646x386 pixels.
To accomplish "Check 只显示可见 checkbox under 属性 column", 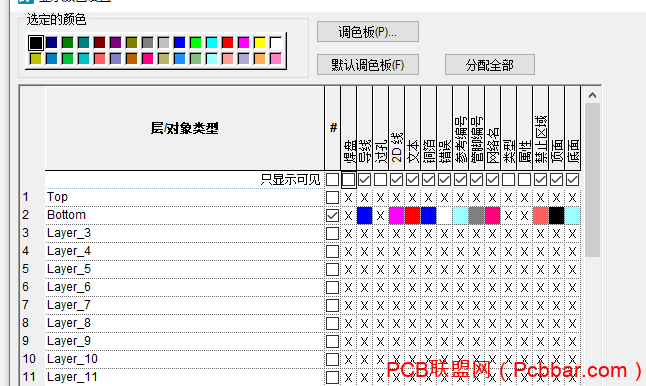I will [524, 180].
